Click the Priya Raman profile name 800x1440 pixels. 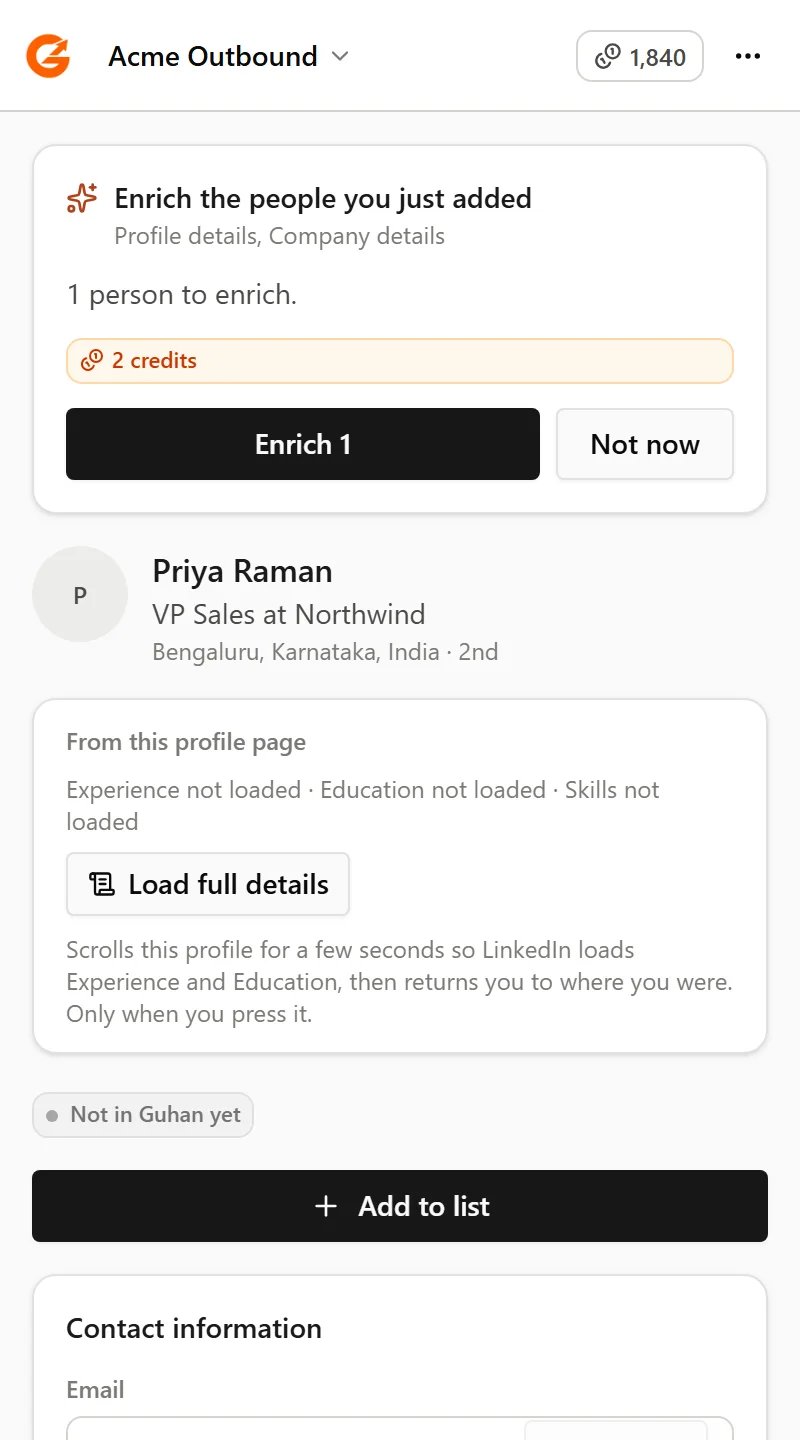tap(242, 571)
